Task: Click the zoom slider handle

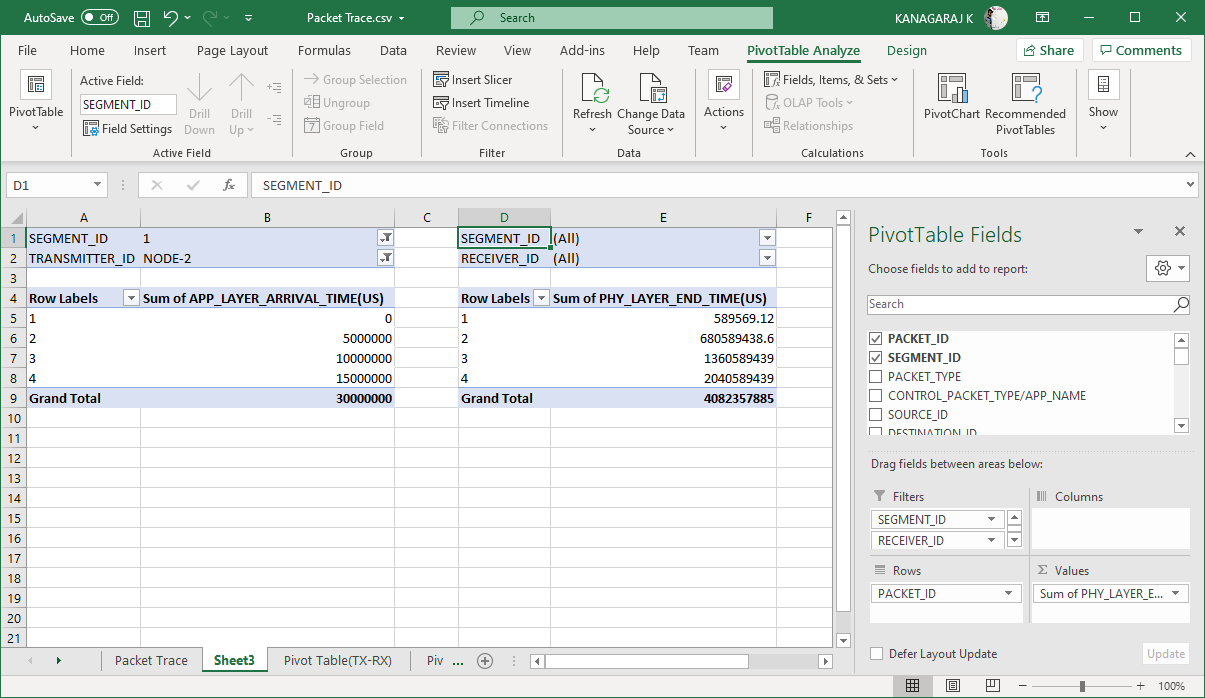Action: [1082, 686]
